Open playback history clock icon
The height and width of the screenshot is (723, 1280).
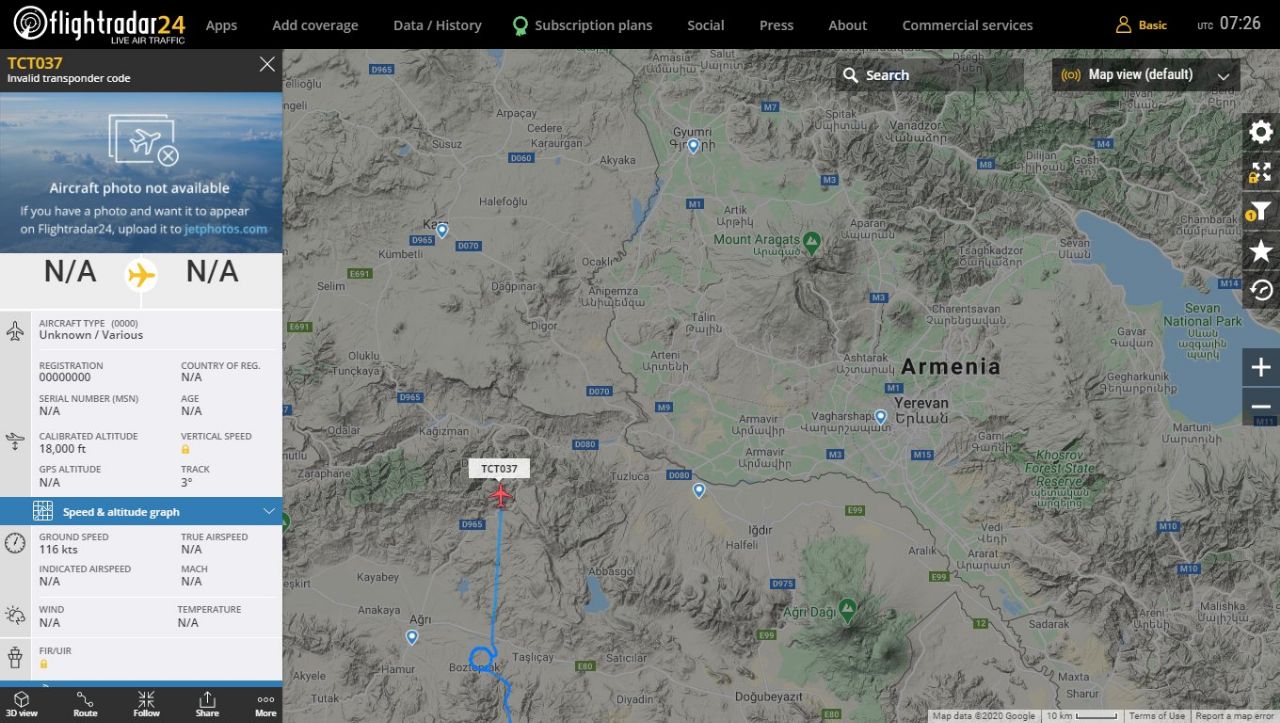point(1261,290)
